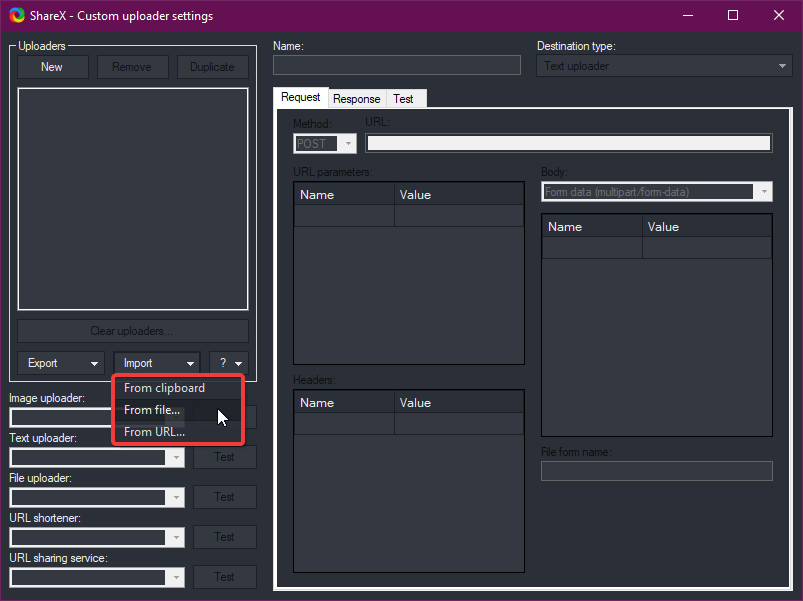
Task: Switch to the Request tab
Action: tap(301, 97)
